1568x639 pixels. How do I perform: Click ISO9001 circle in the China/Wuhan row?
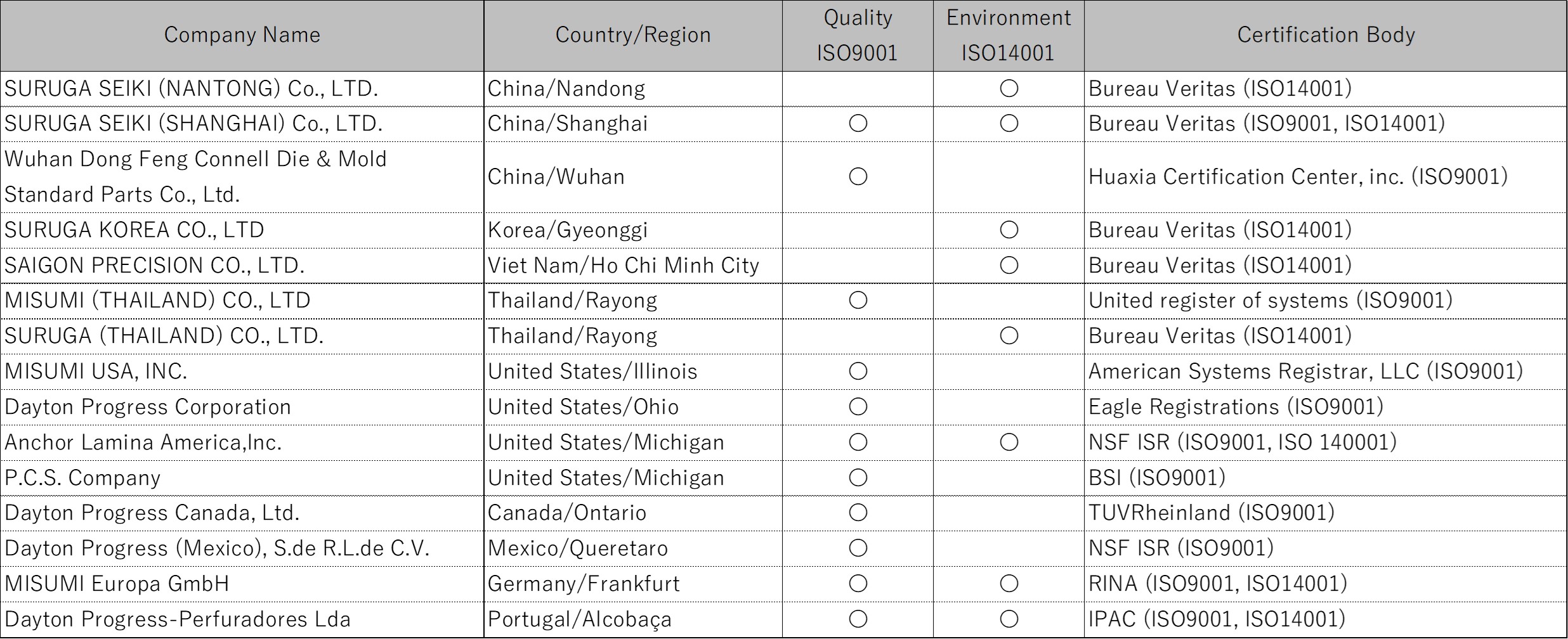point(858,176)
